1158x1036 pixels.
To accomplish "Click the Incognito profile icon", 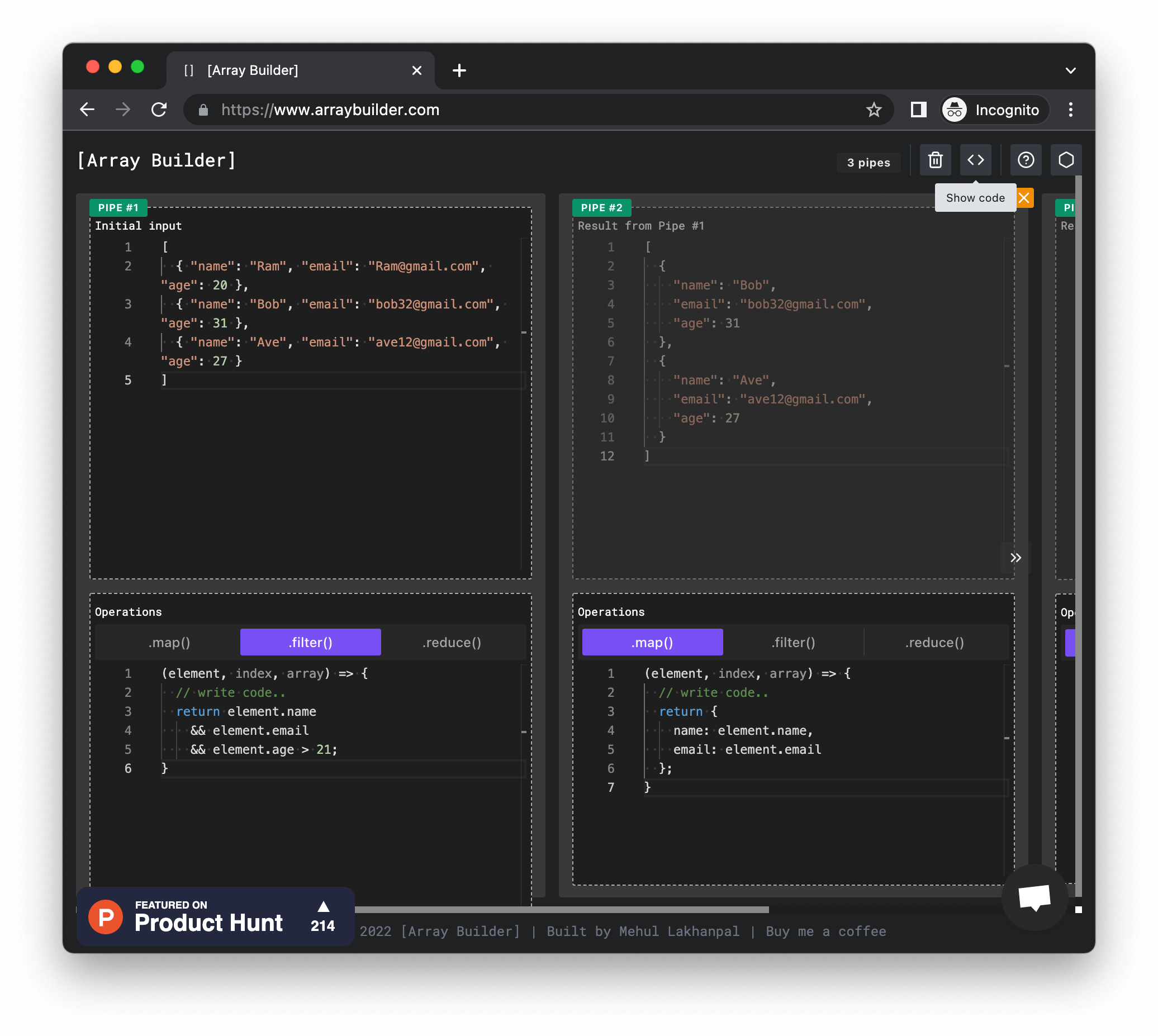I will pos(954,110).
